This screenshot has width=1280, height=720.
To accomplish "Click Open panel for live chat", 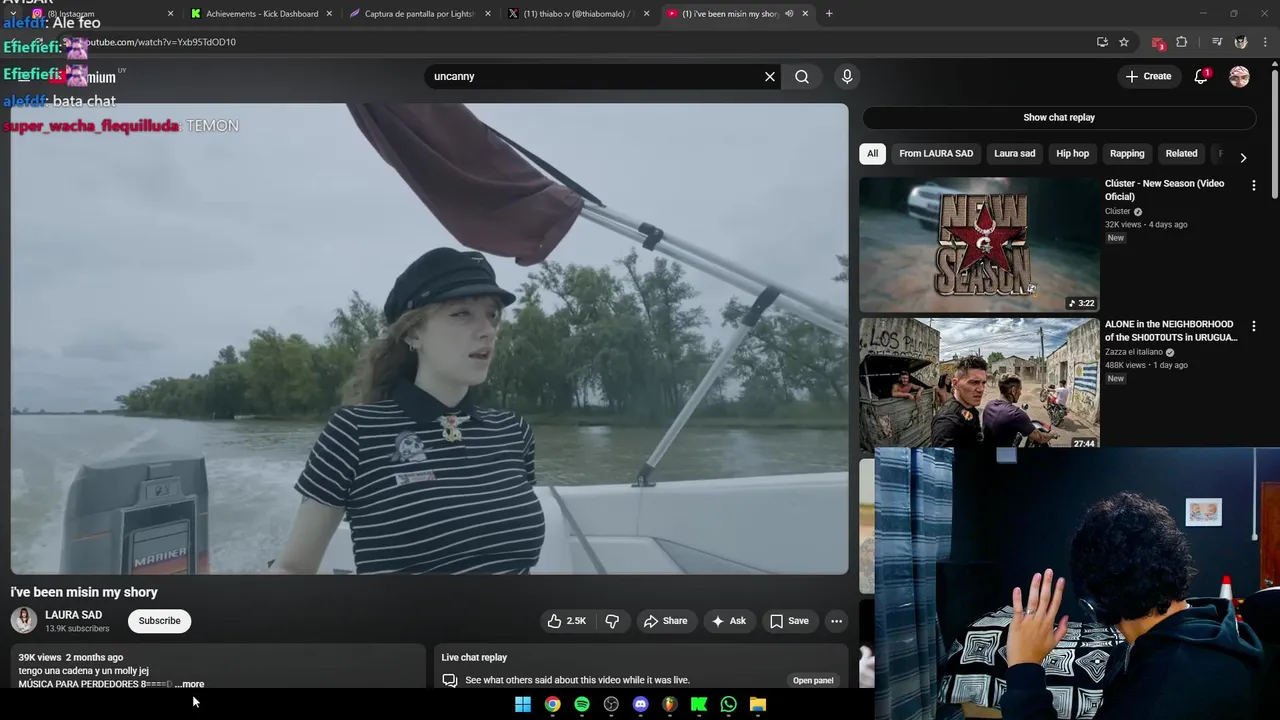I will (x=813, y=680).
